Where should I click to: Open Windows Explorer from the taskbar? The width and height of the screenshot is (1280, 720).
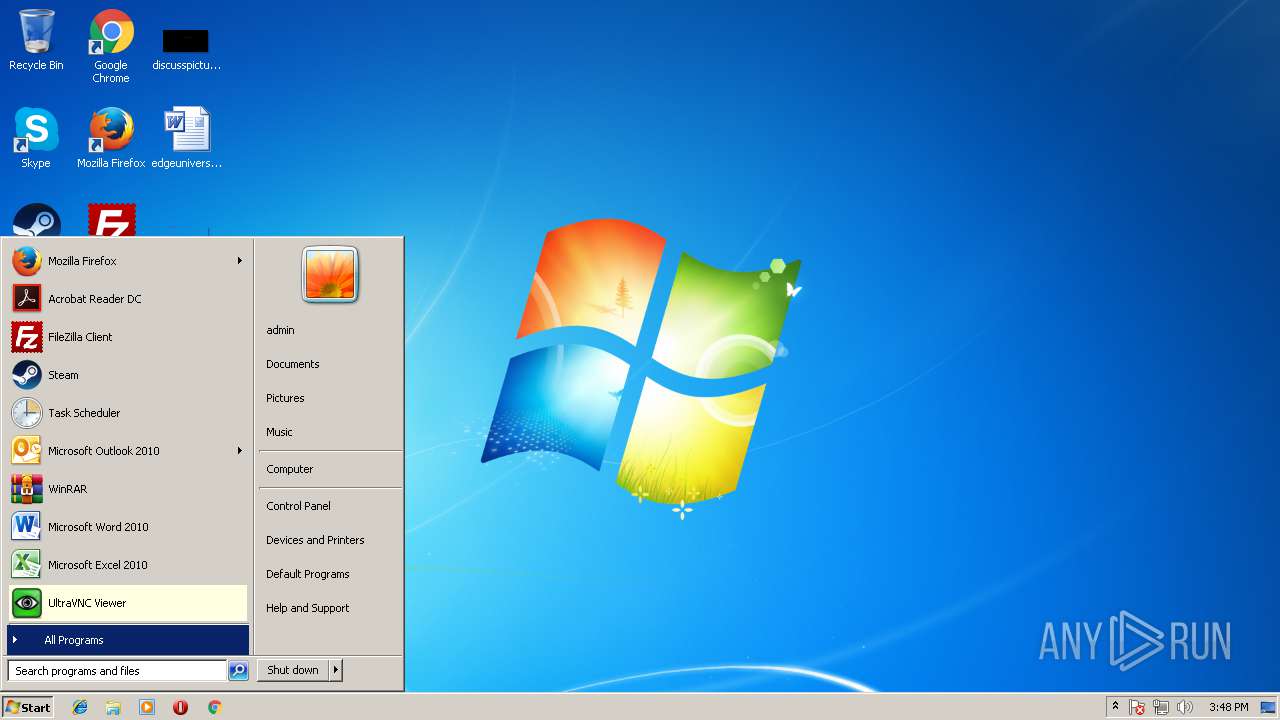[x=113, y=707]
